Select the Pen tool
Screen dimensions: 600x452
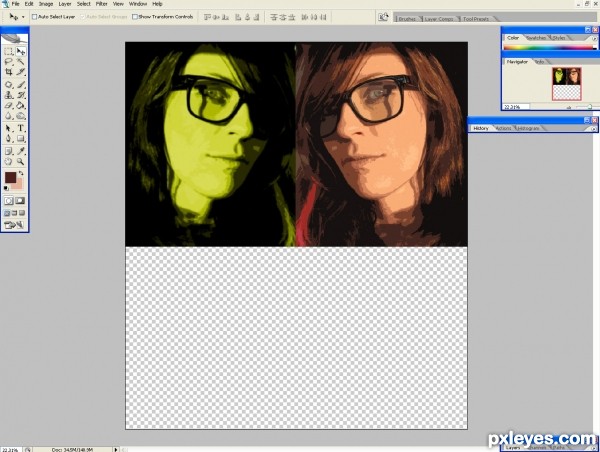coord(9,139)
